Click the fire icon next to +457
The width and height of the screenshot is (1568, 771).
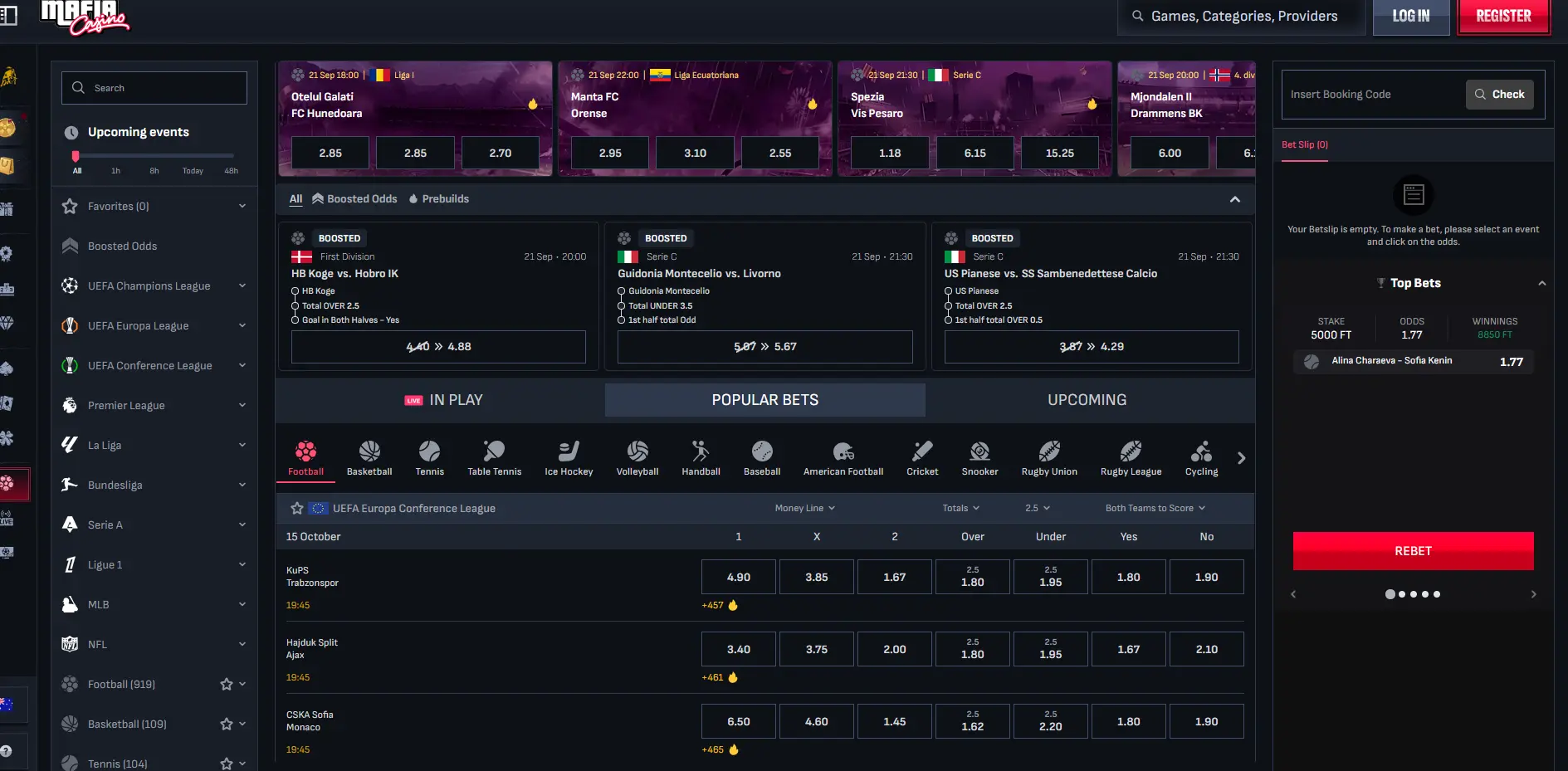733,605
